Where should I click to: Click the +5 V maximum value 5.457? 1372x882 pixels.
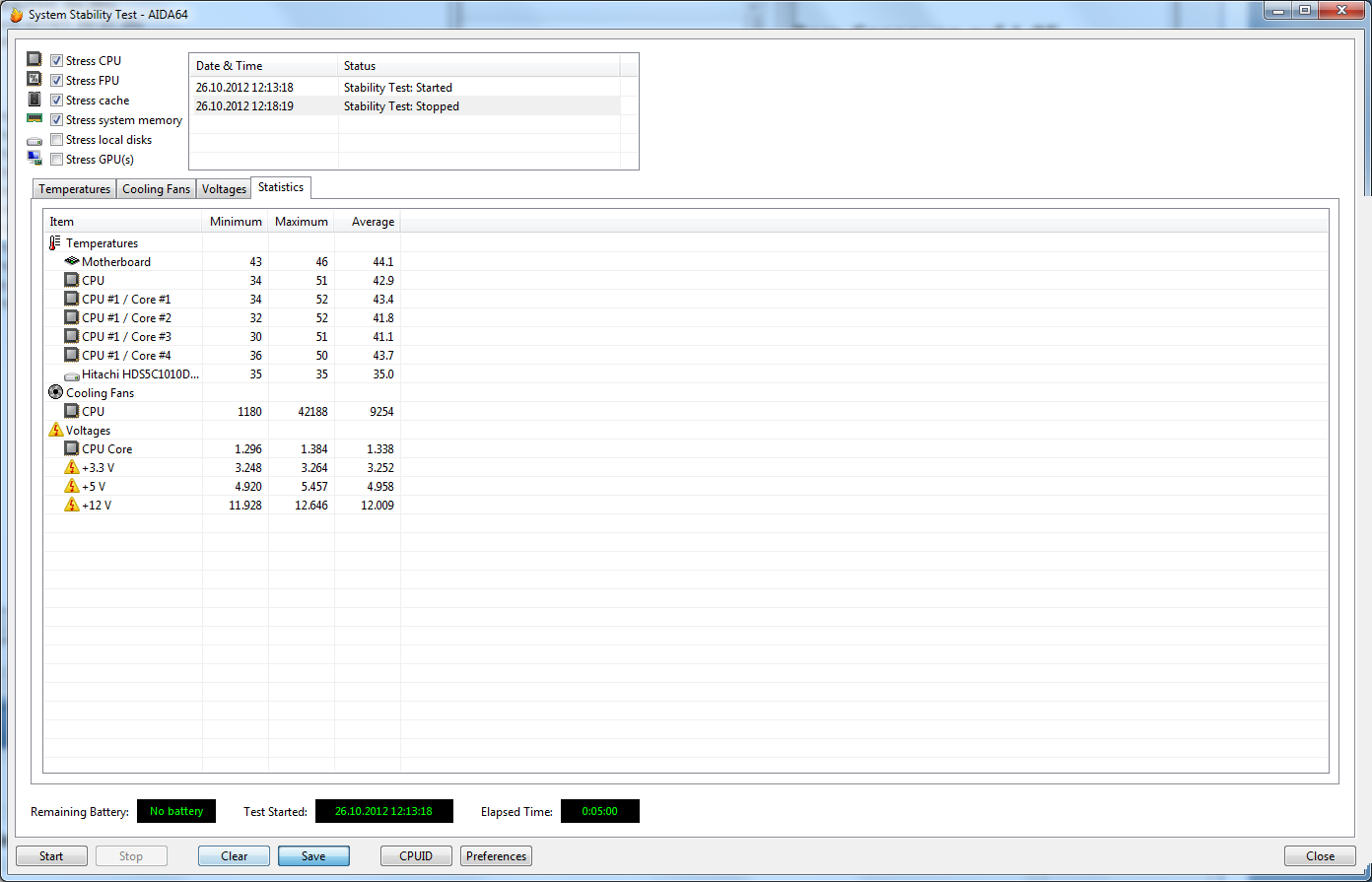312,487
